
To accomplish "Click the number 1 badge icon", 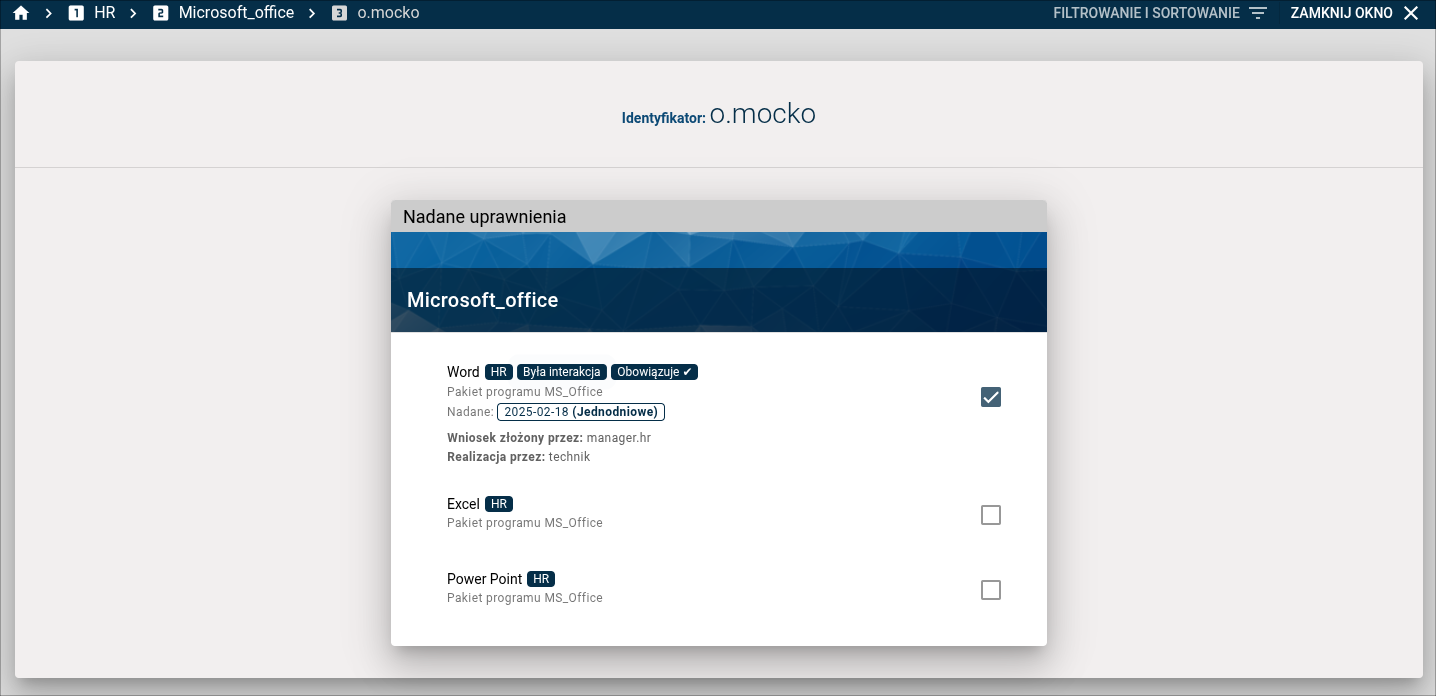I will click(x=76, y=13).
